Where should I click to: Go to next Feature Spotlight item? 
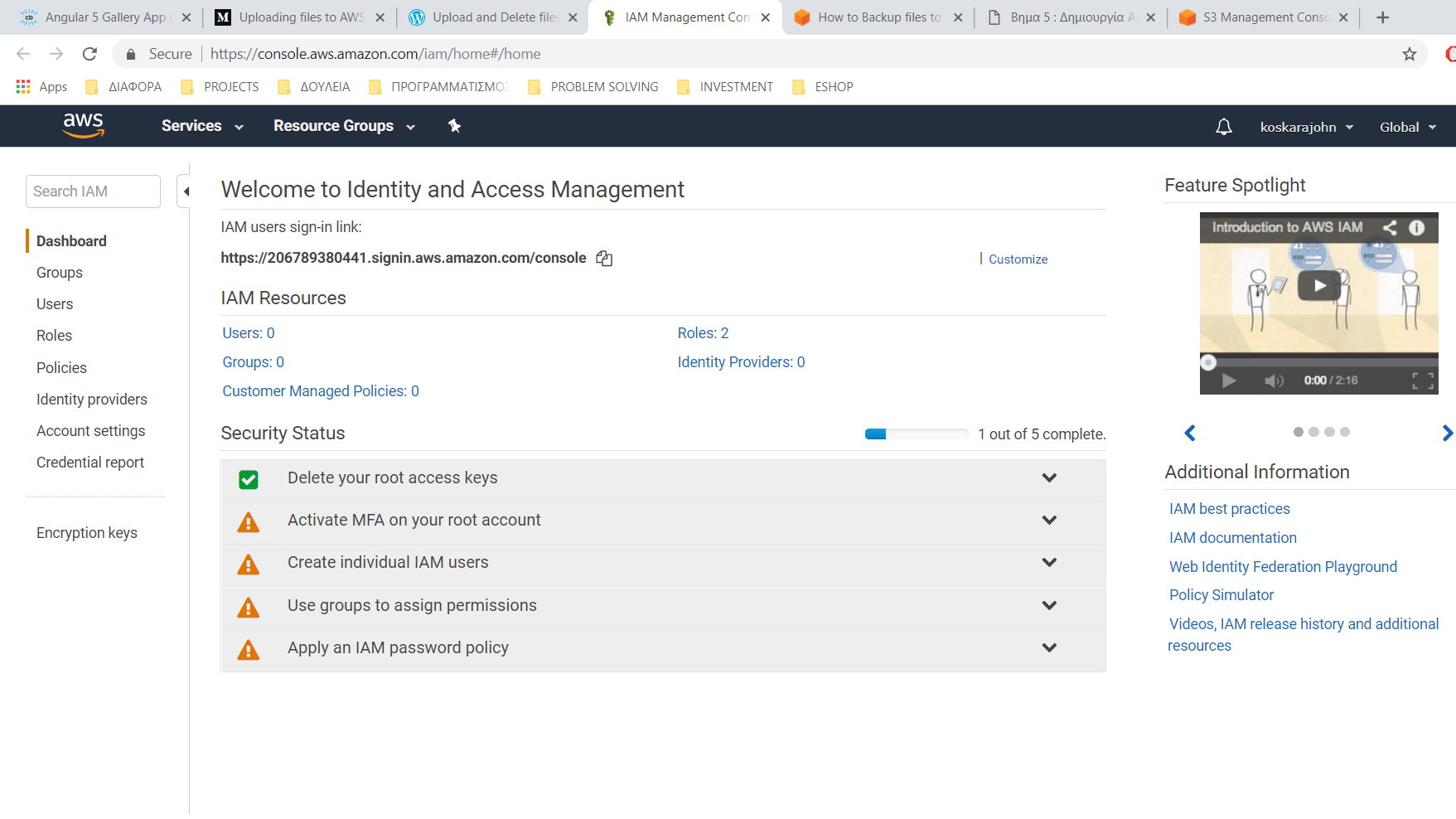click(x=1447, y=433)
